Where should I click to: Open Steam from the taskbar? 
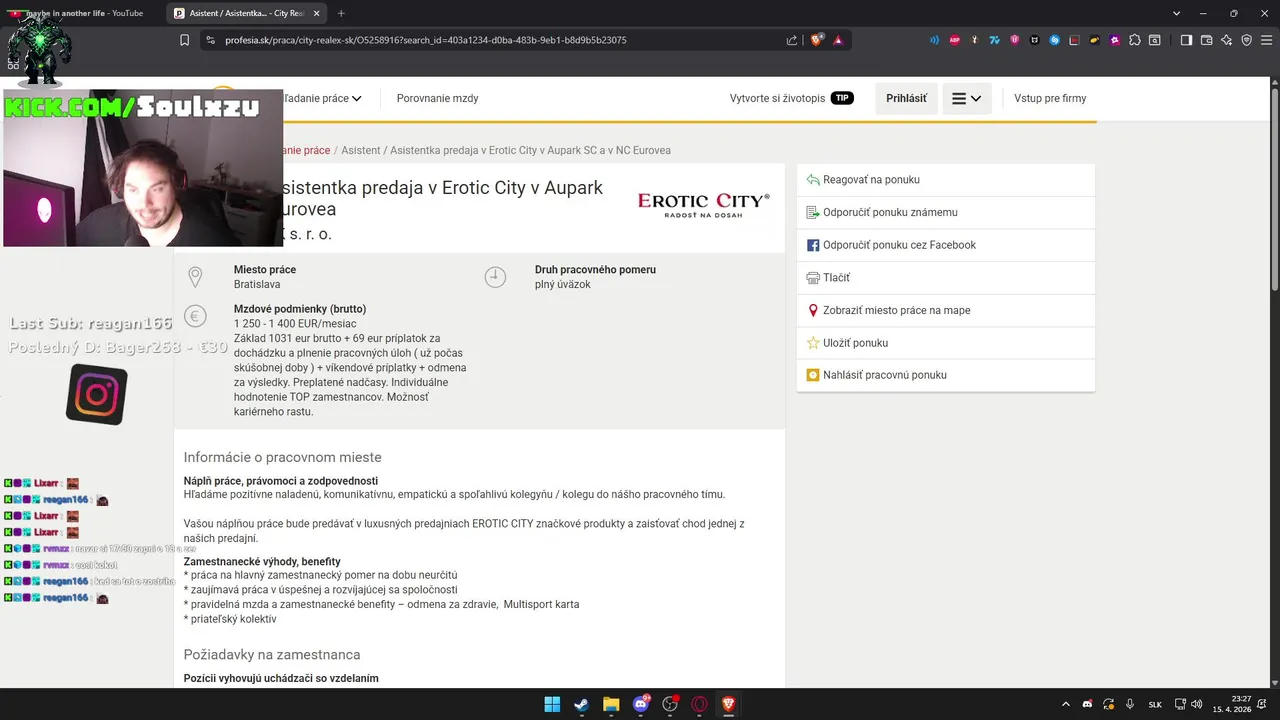(581, 704)
